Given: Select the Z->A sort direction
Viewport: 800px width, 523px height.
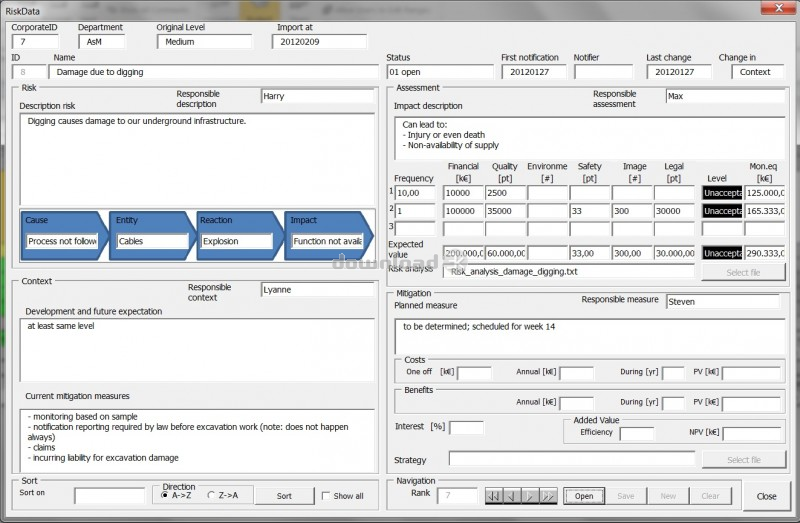Looking at the screenshot, I should click(211, 495).
